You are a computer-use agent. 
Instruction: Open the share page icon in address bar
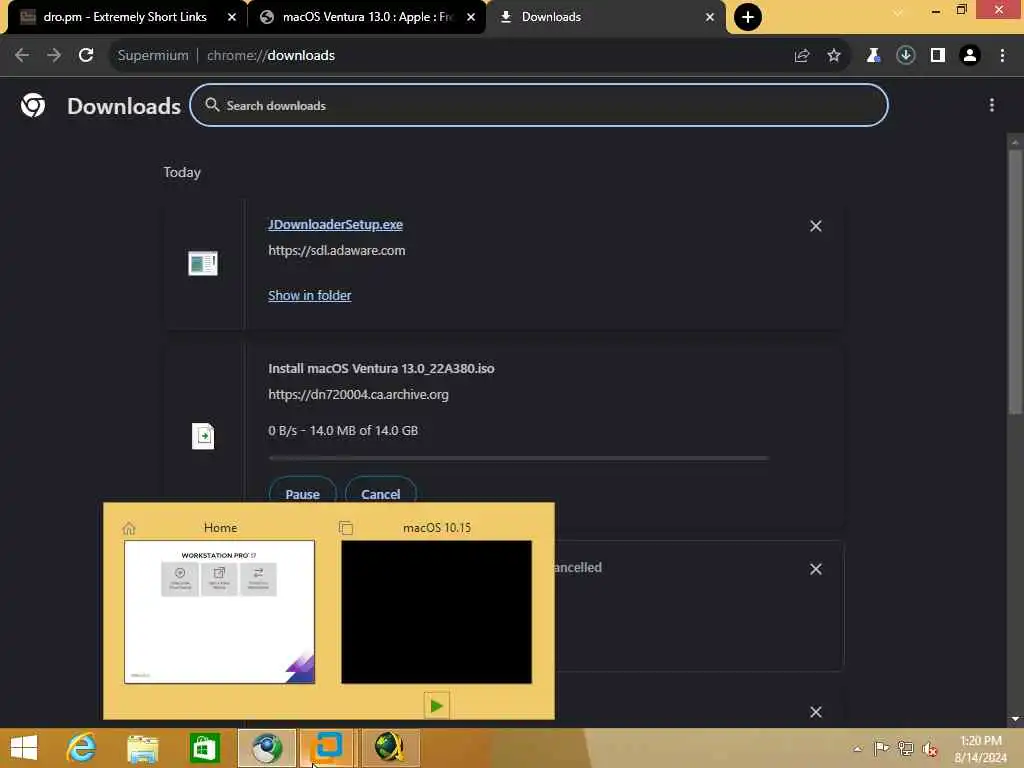[x=802, y=56]
